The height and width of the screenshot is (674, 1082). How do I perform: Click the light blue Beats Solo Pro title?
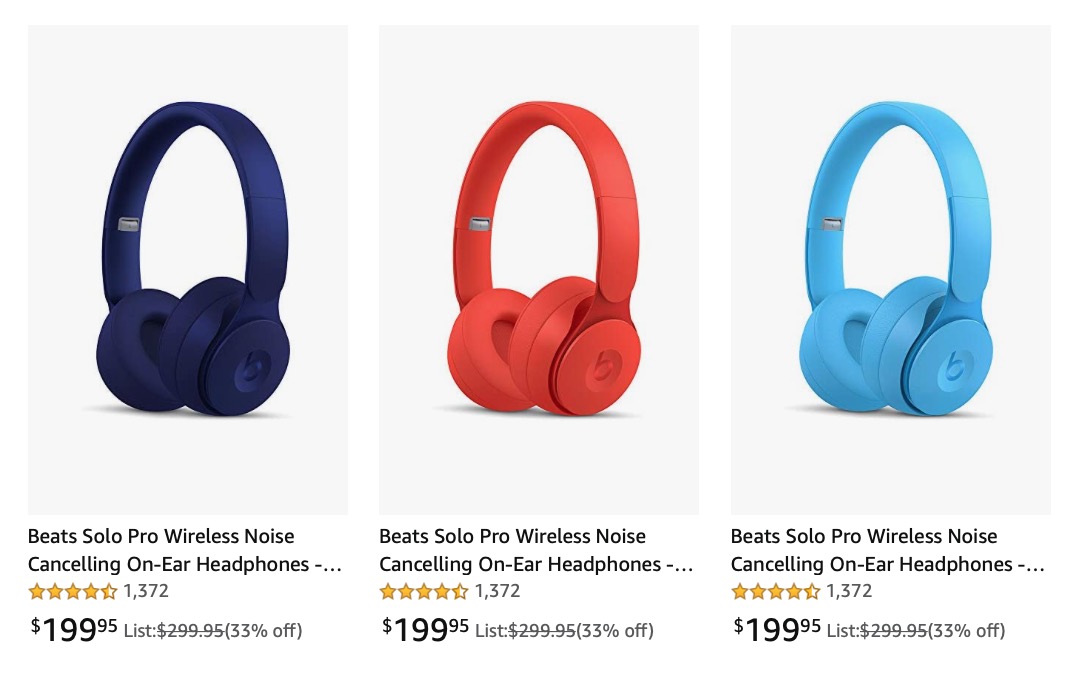pyautogui.click(x=888, y=550)
